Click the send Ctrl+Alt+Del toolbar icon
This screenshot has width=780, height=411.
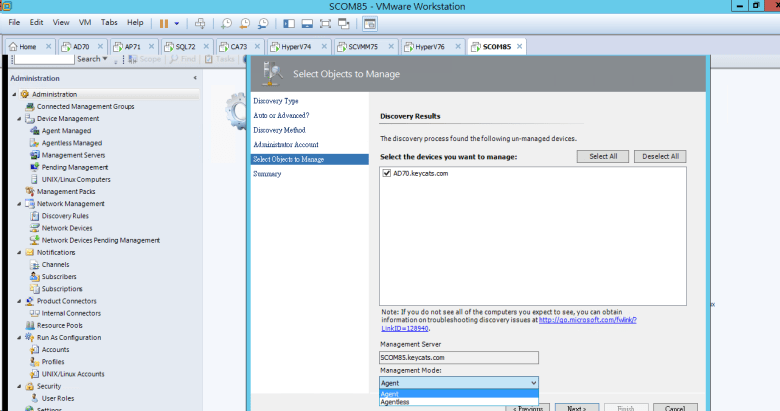click(200, 22)
